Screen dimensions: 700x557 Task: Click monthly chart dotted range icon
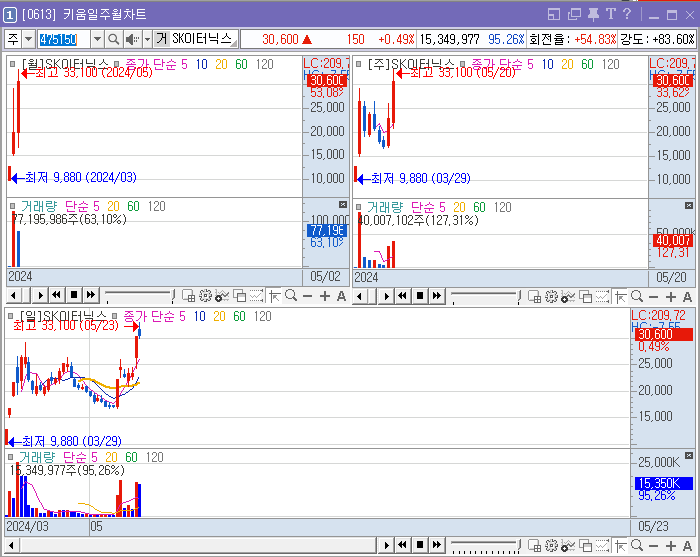pyautogui.click(x=256, y=296)
